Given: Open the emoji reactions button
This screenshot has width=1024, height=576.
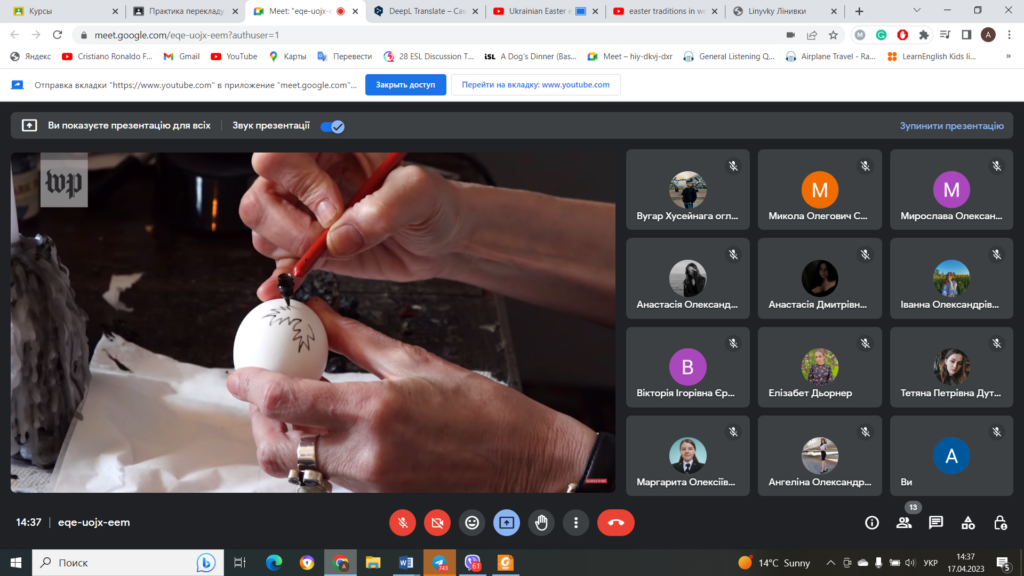Looking at the screenshot, I should 472,522.
